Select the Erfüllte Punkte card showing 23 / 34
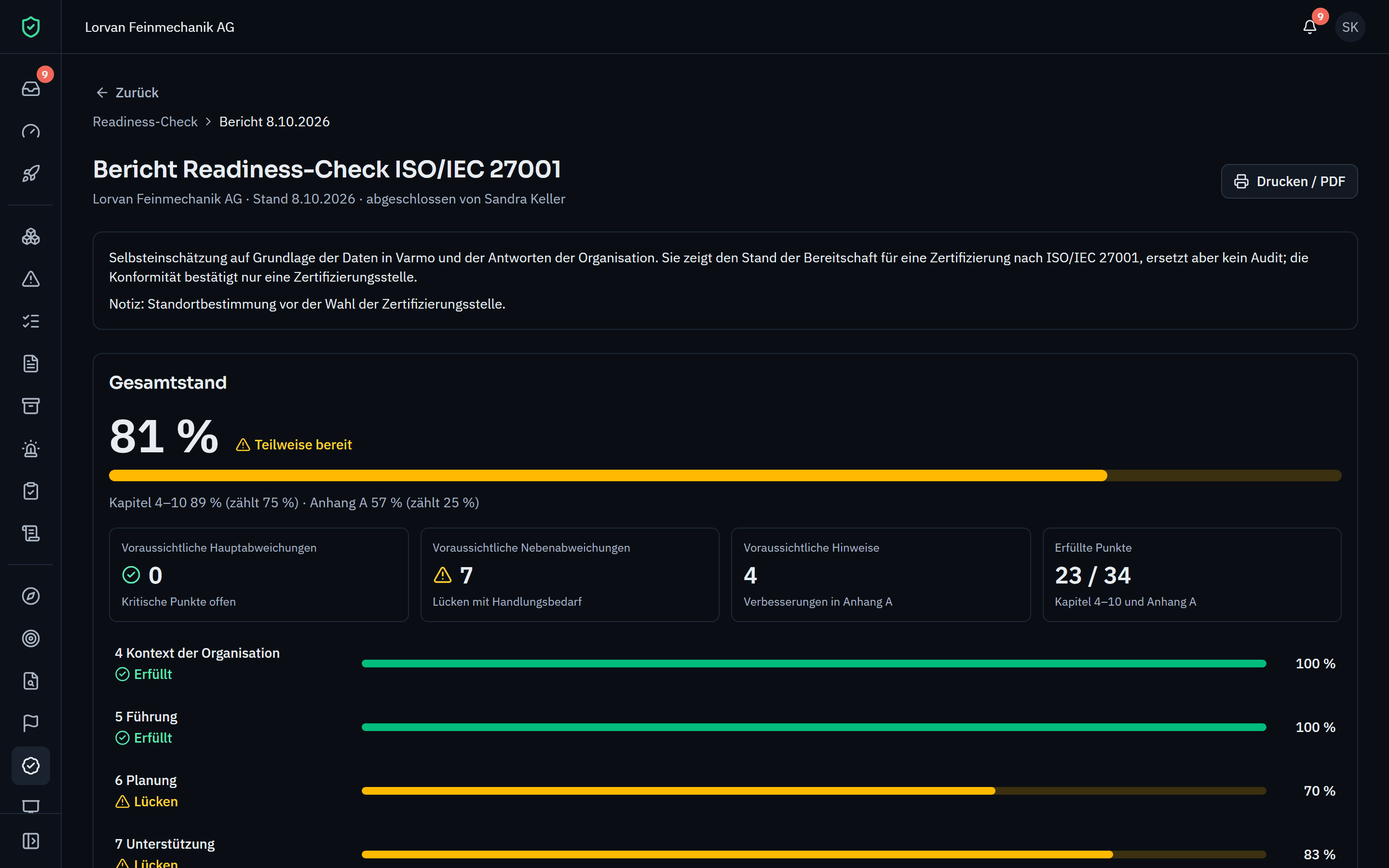The height and width of the screenshot is (868, 1389). point(1192,575)
